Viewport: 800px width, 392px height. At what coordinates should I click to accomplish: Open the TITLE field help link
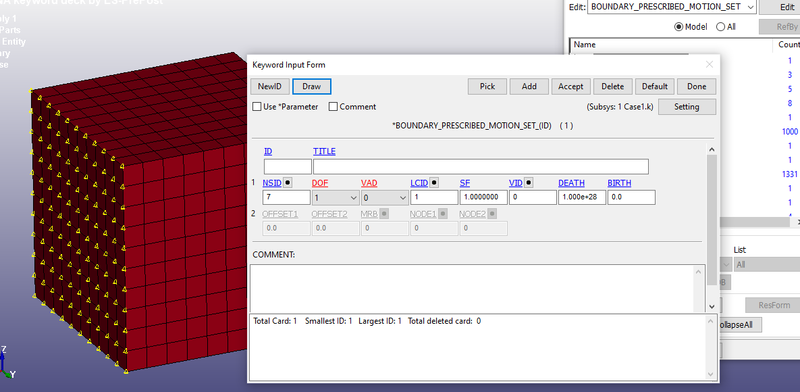[324, 151]
